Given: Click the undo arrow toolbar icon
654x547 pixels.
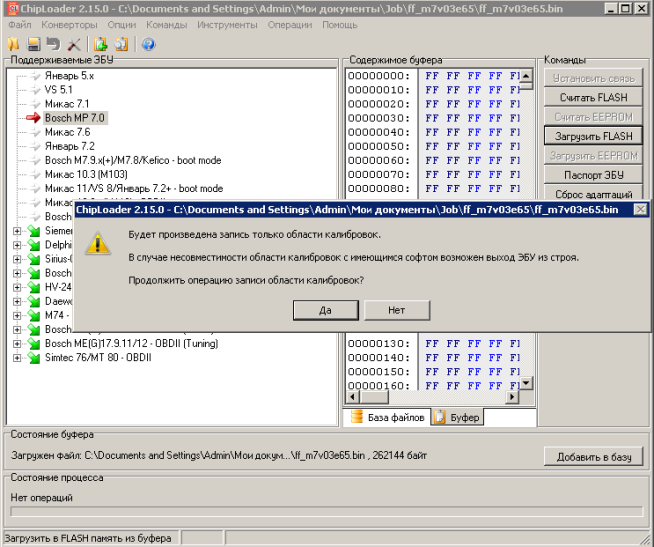Looking at the screenshot, I should 54,44.
